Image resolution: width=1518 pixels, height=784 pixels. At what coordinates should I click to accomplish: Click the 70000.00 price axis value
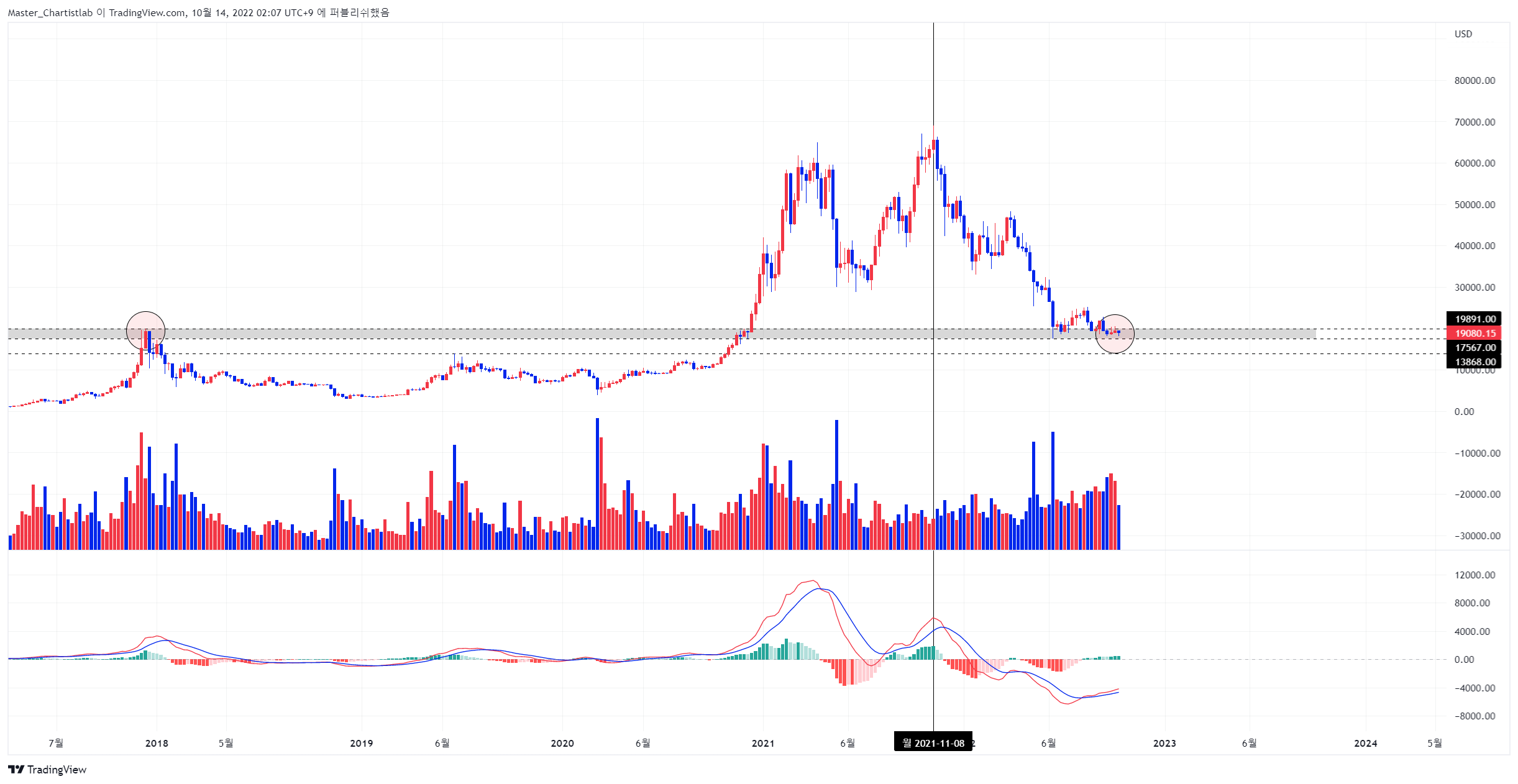pyautogui.click(x=1475, y=122)
